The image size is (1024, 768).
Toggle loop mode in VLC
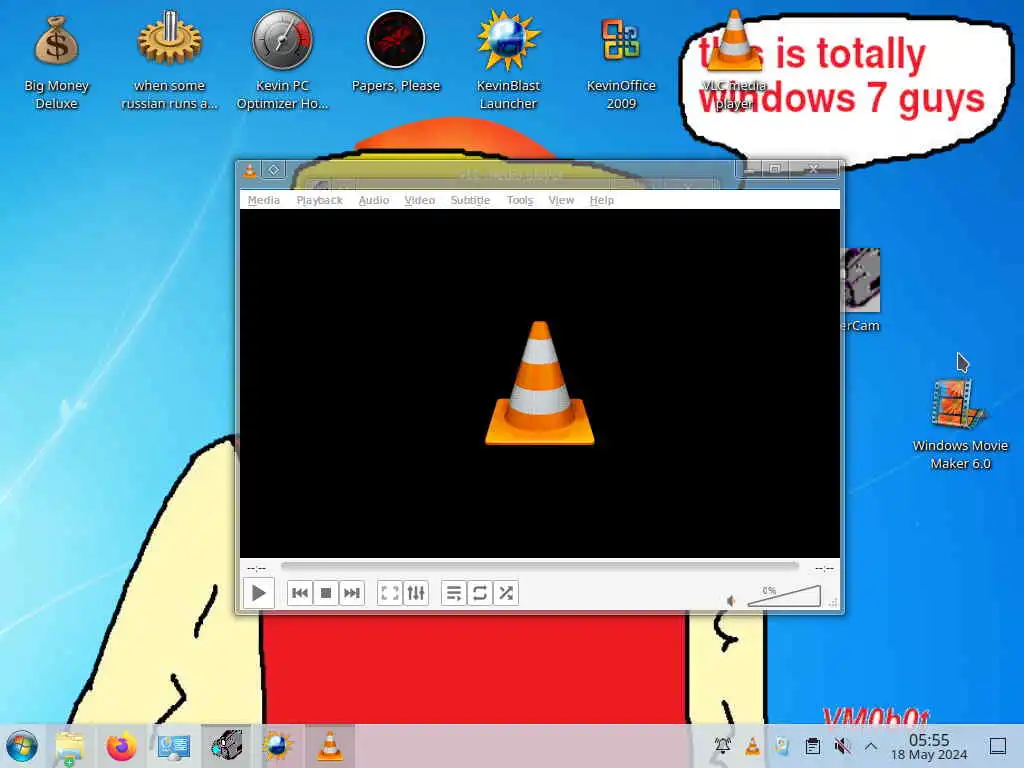(x=480, y=593)
